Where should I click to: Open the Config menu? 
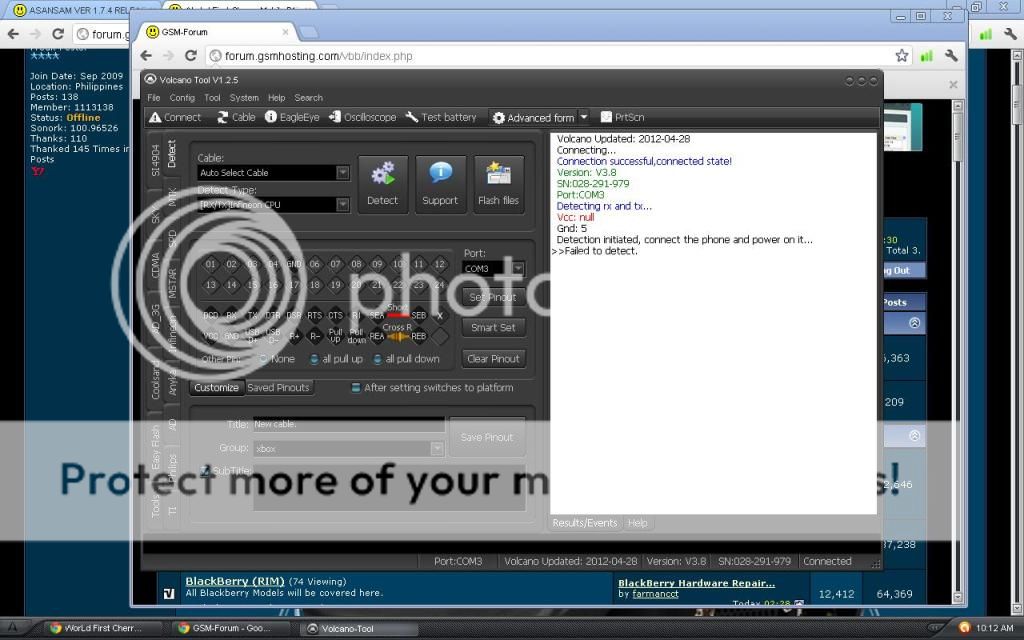tap(183, 97)
